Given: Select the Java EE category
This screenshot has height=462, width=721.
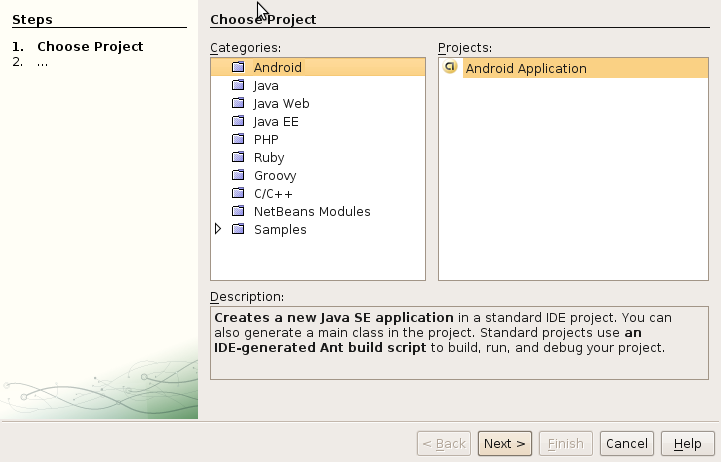Looking at the screenshot, I should [x=276, y=122].
